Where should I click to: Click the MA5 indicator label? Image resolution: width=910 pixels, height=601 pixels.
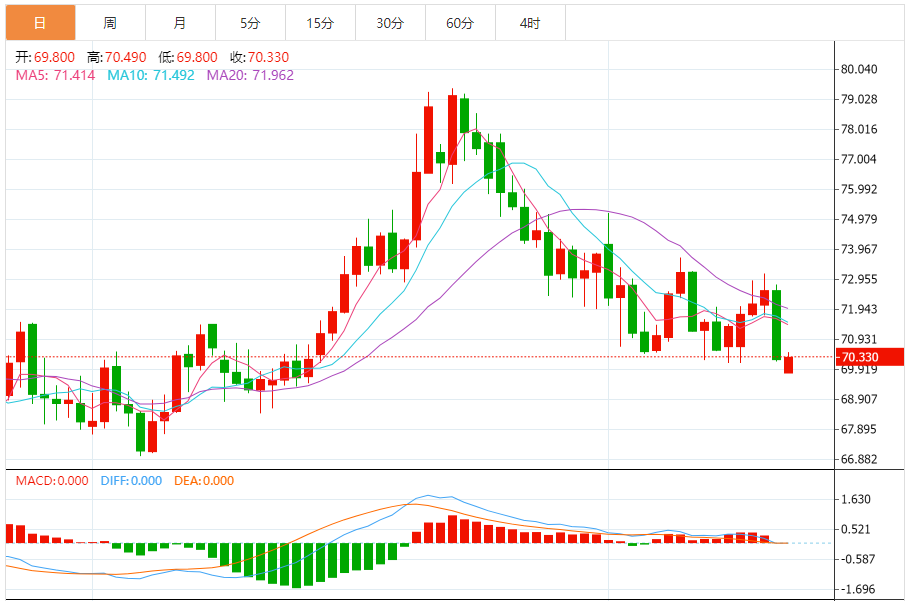point(55,75)
